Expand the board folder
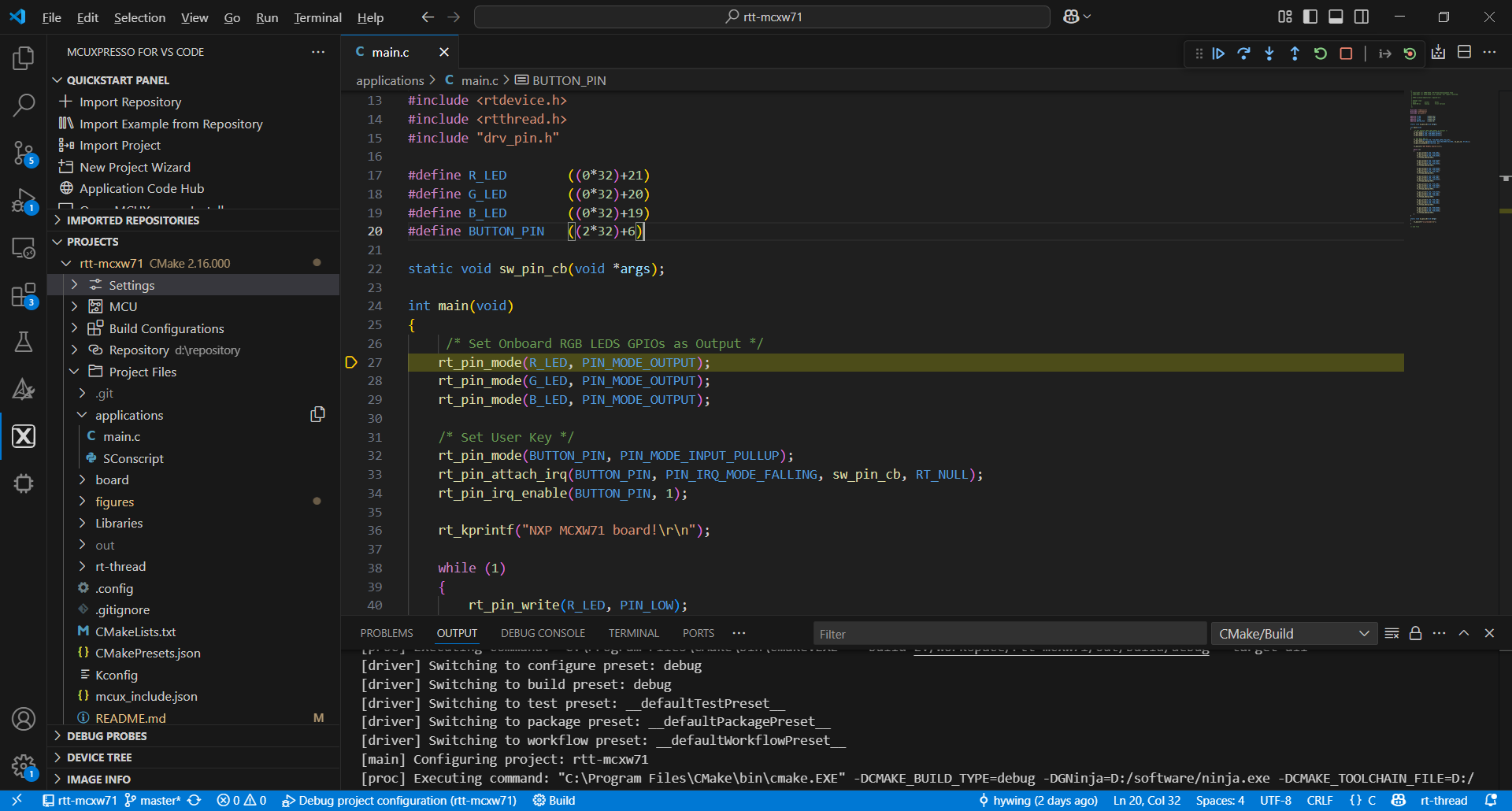This screenshot has width=1512, height=811. [x=112, y=480]
